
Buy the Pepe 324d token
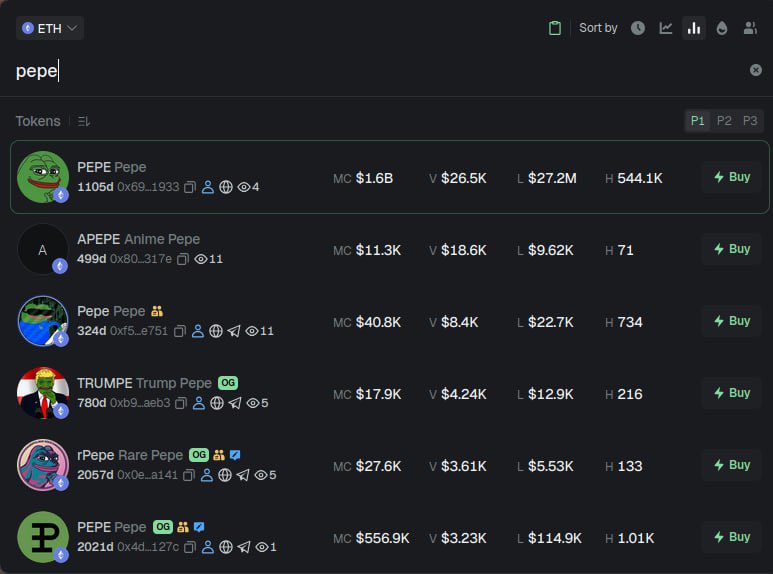pyautogui.click(x=732, y=321)
